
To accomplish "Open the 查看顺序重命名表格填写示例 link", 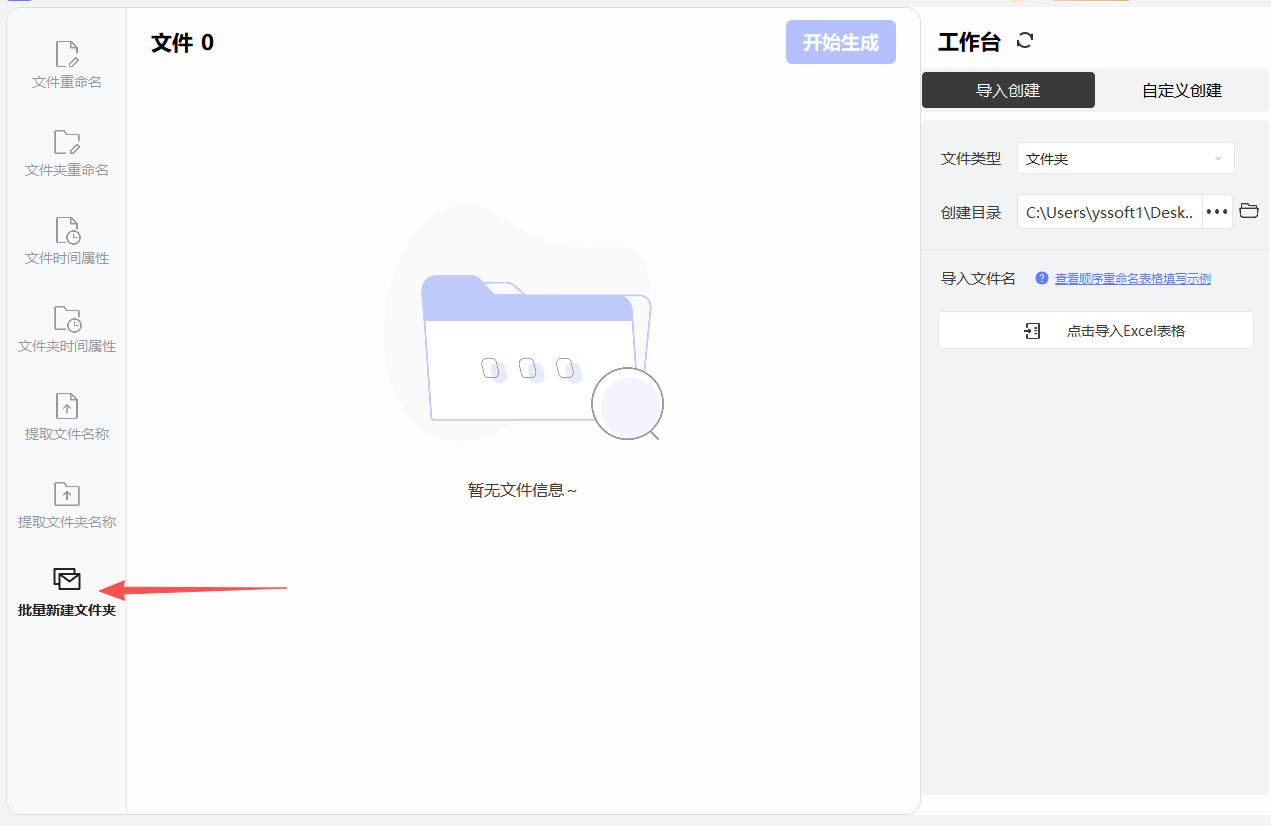I will point(1133,279).
